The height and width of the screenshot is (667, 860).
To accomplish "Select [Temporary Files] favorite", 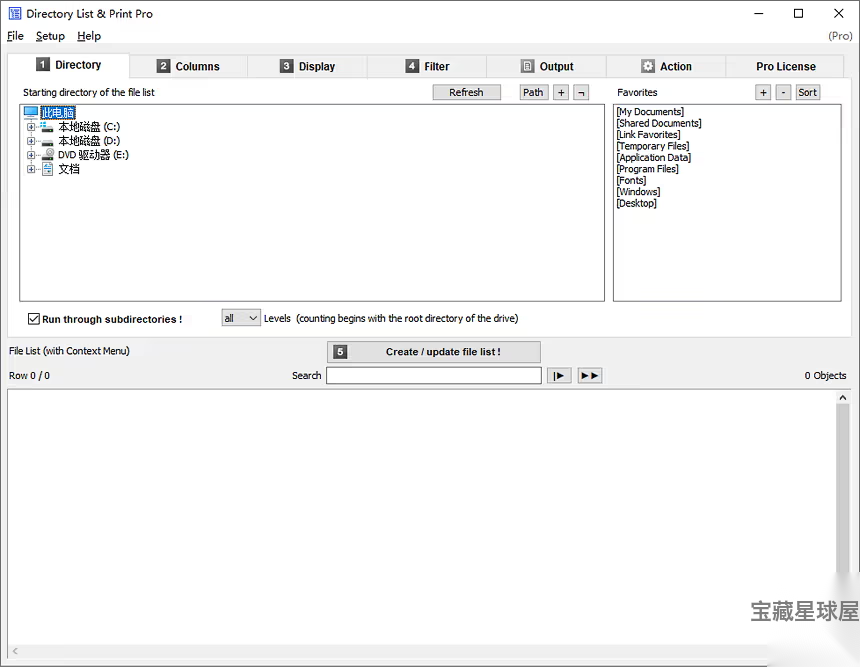I will click(x=653, y=146).
